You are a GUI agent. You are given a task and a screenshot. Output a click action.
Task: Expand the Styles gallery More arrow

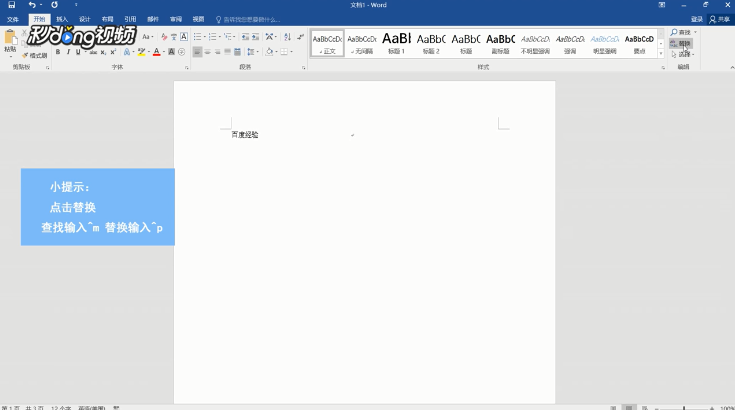[661, 54]
